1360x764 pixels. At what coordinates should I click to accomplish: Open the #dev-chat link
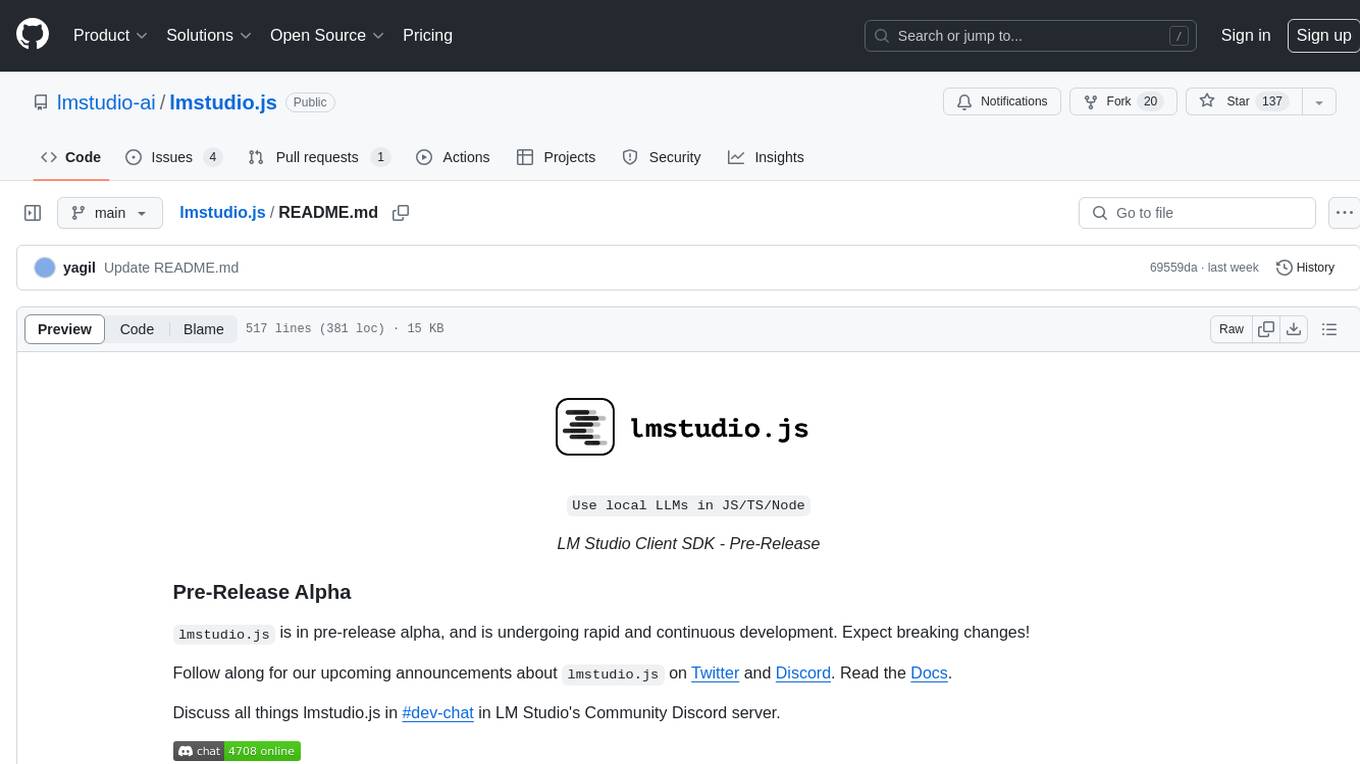click(438, 713)
